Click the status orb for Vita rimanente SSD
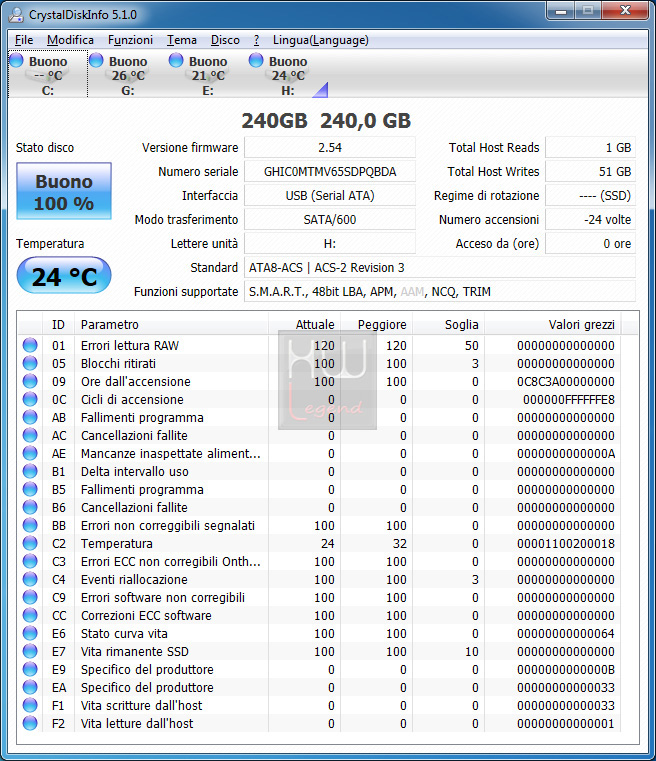Screen dimensions: 656x761 [x=30, y=651]
